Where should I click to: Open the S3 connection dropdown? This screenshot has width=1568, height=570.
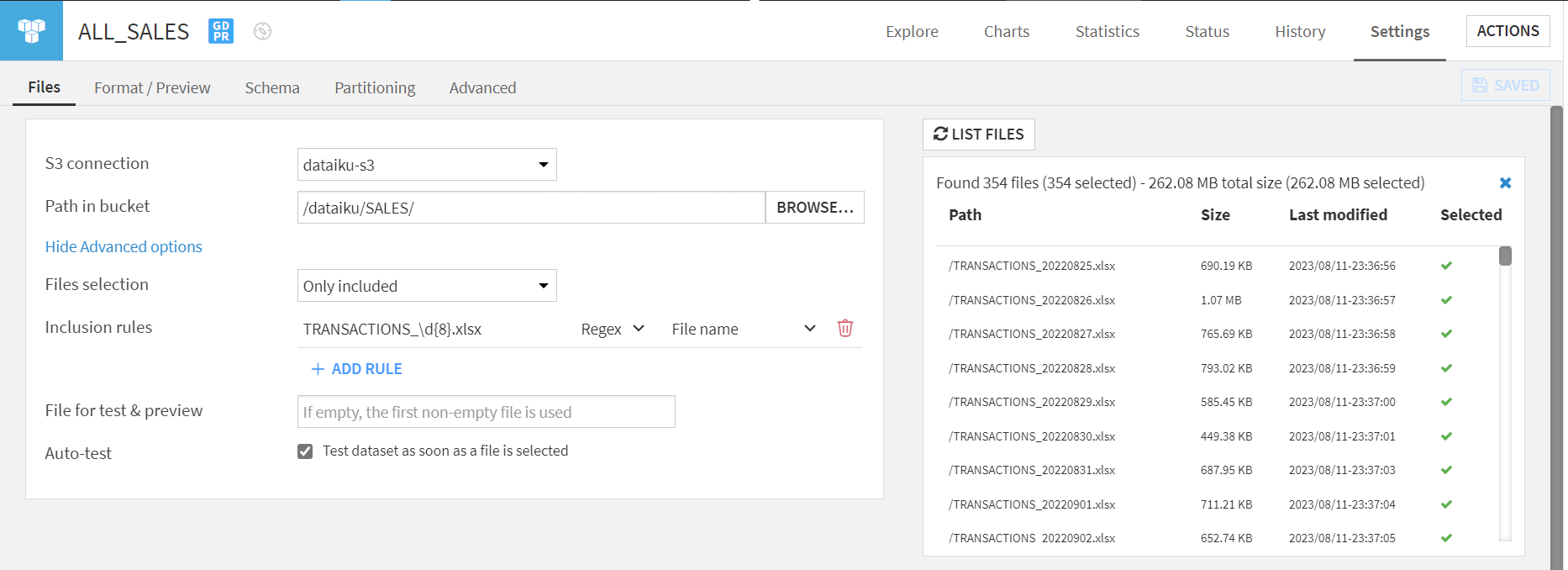427,165
